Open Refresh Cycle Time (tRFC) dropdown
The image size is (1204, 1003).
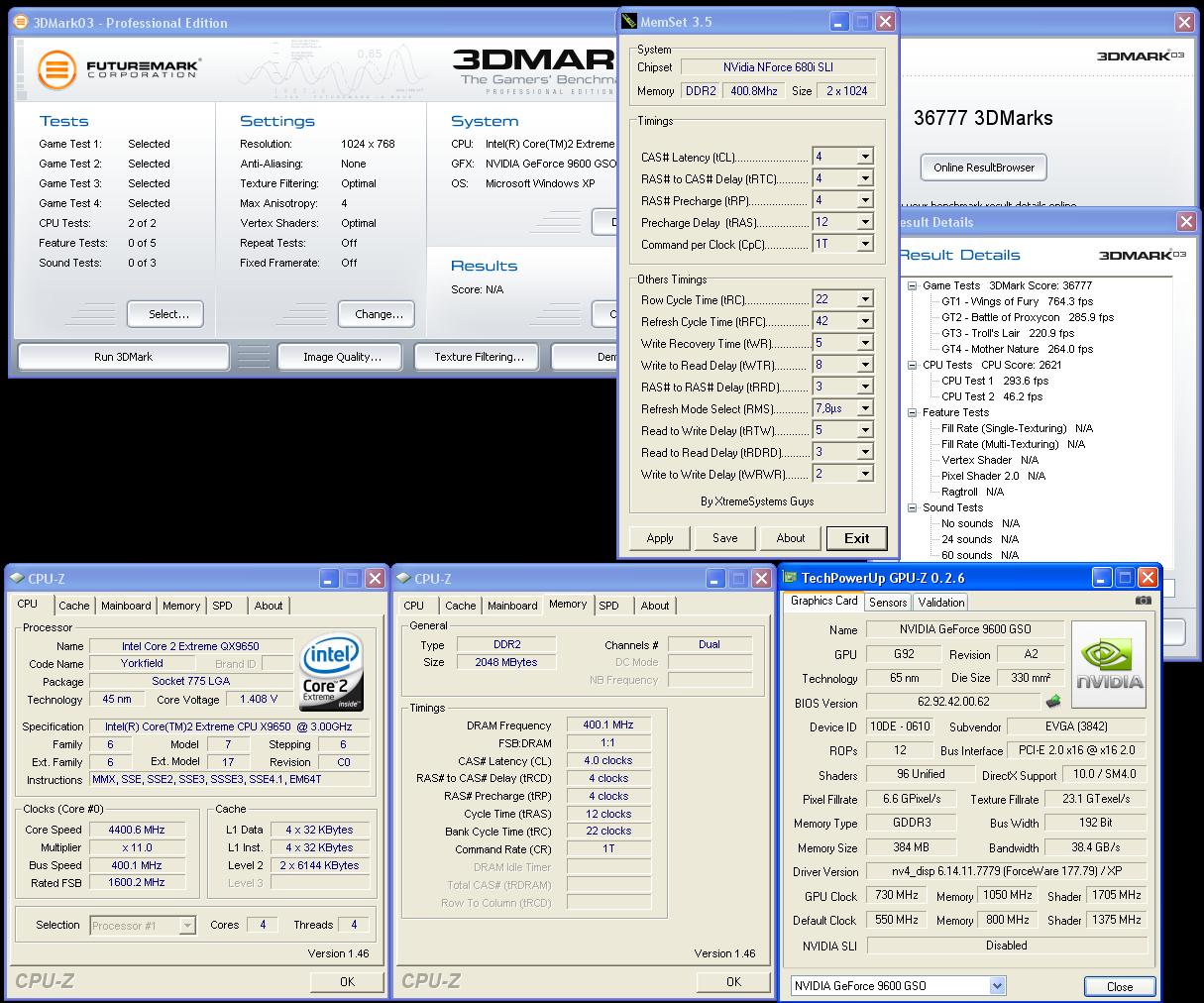[865, 321]
